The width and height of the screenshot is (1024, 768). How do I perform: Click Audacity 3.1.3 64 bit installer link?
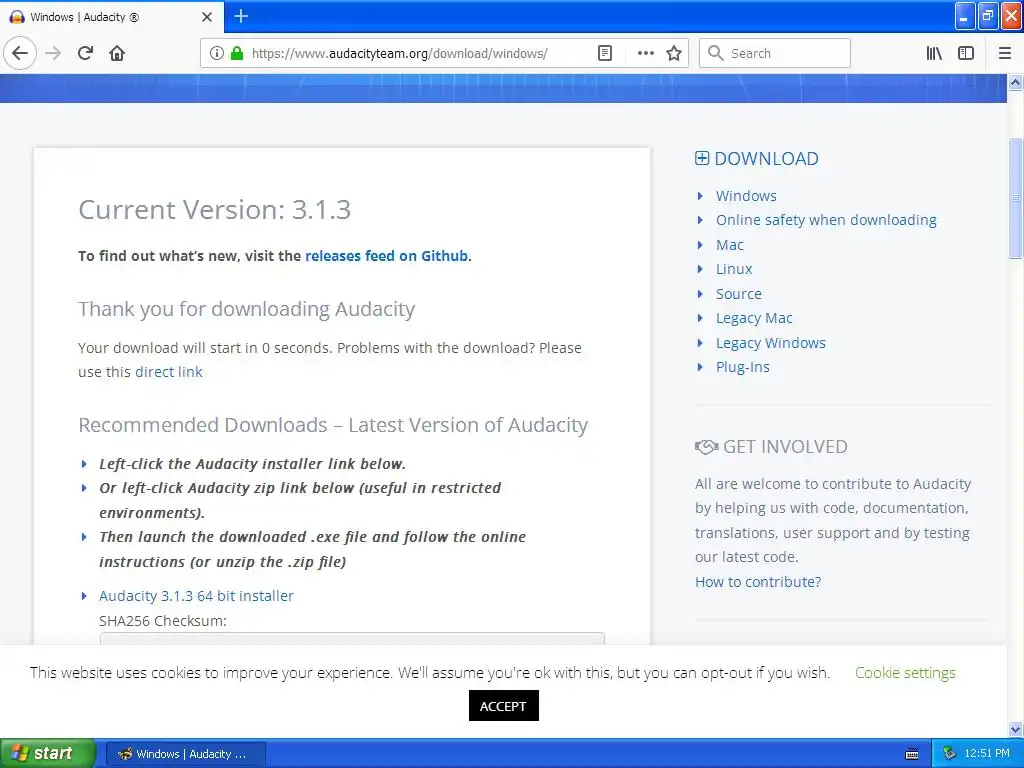tap(196, 596)
